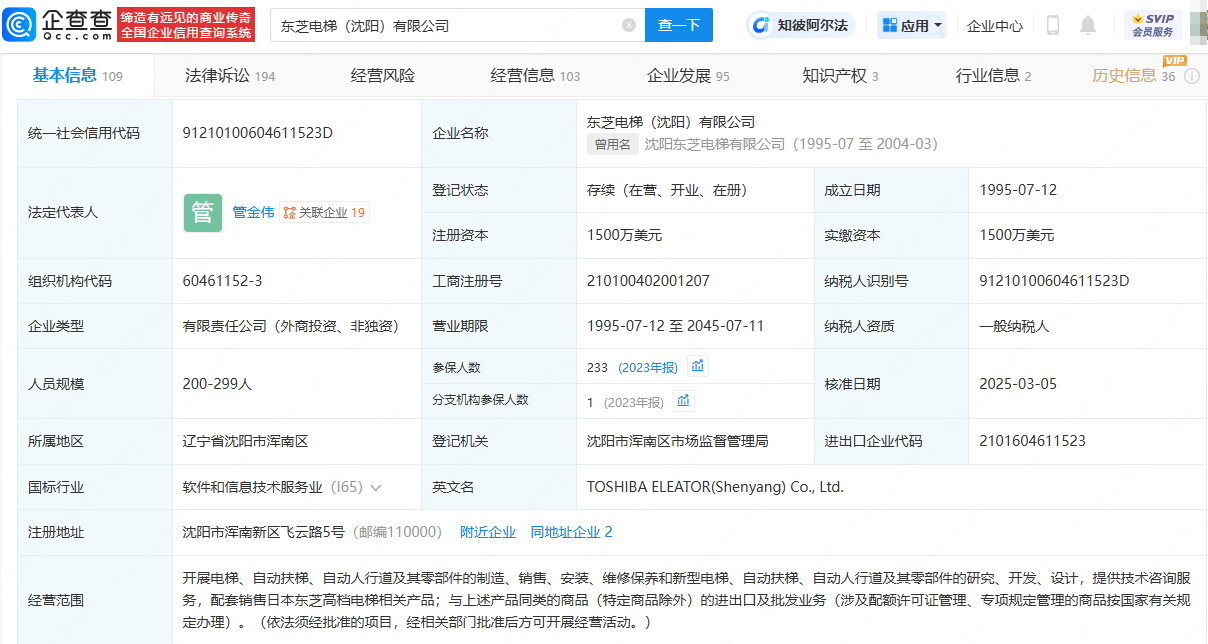Expand the 应用 dropdown menu
The image size is (1208, 644).
coord(911,25)
